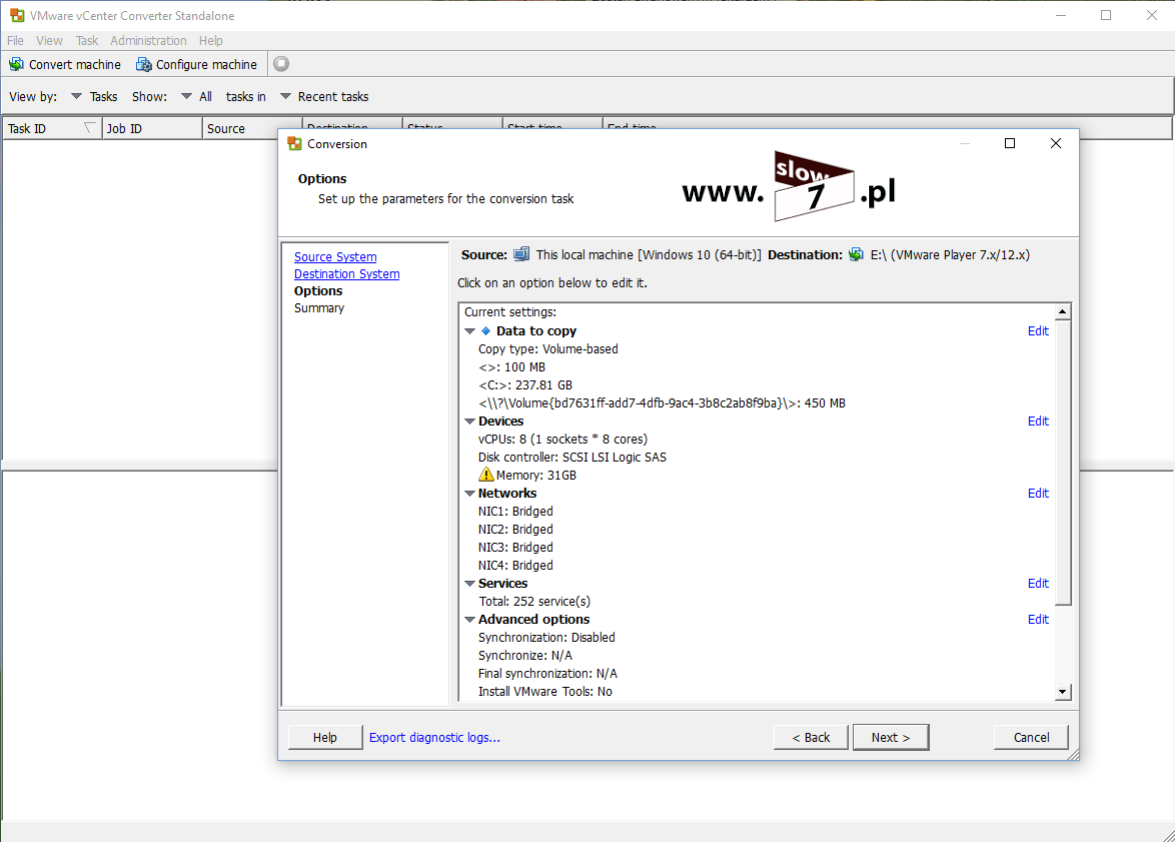Maximize the Conversion dialog
Screen dimensions: 1175x842
coord(1009,143)
